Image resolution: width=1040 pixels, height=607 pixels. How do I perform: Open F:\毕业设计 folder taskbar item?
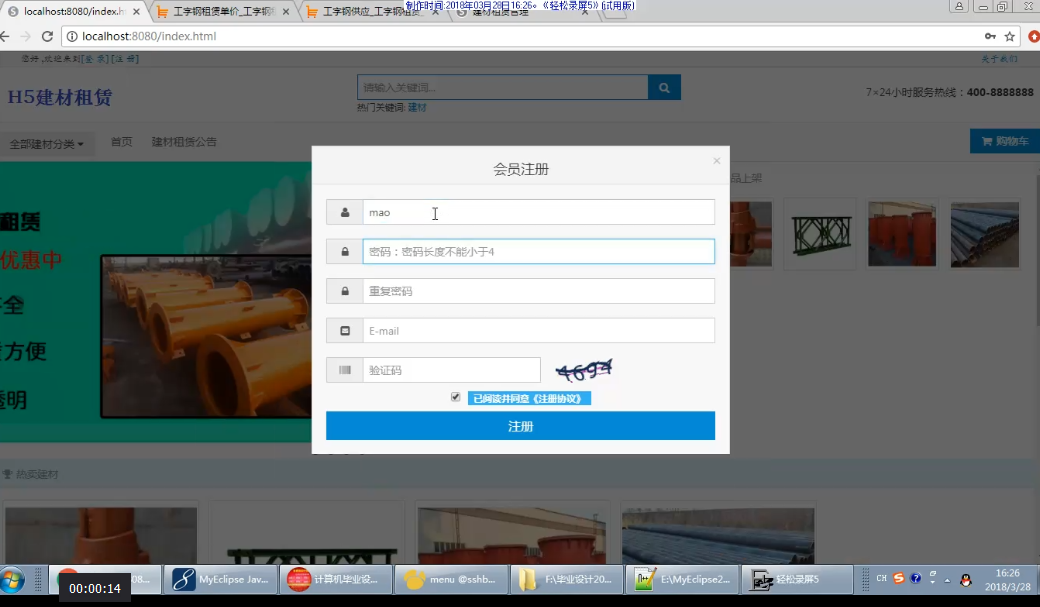tap(566, 580)
